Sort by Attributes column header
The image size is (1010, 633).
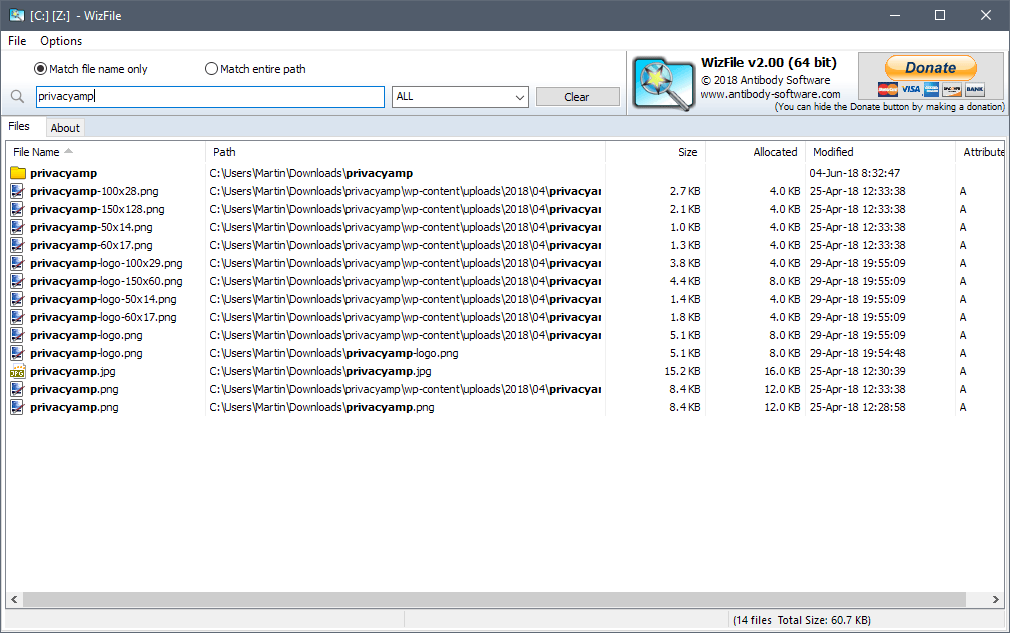[x=980, y=153]
